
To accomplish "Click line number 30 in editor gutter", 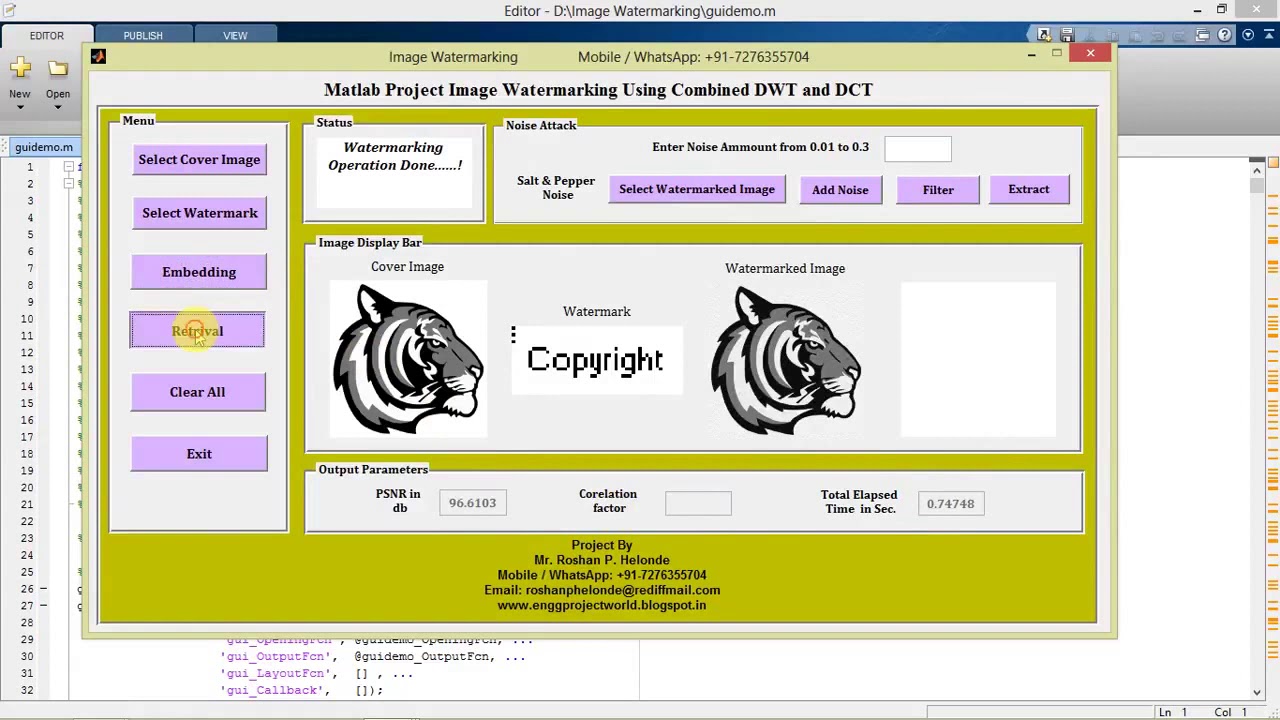I will 28,657.
